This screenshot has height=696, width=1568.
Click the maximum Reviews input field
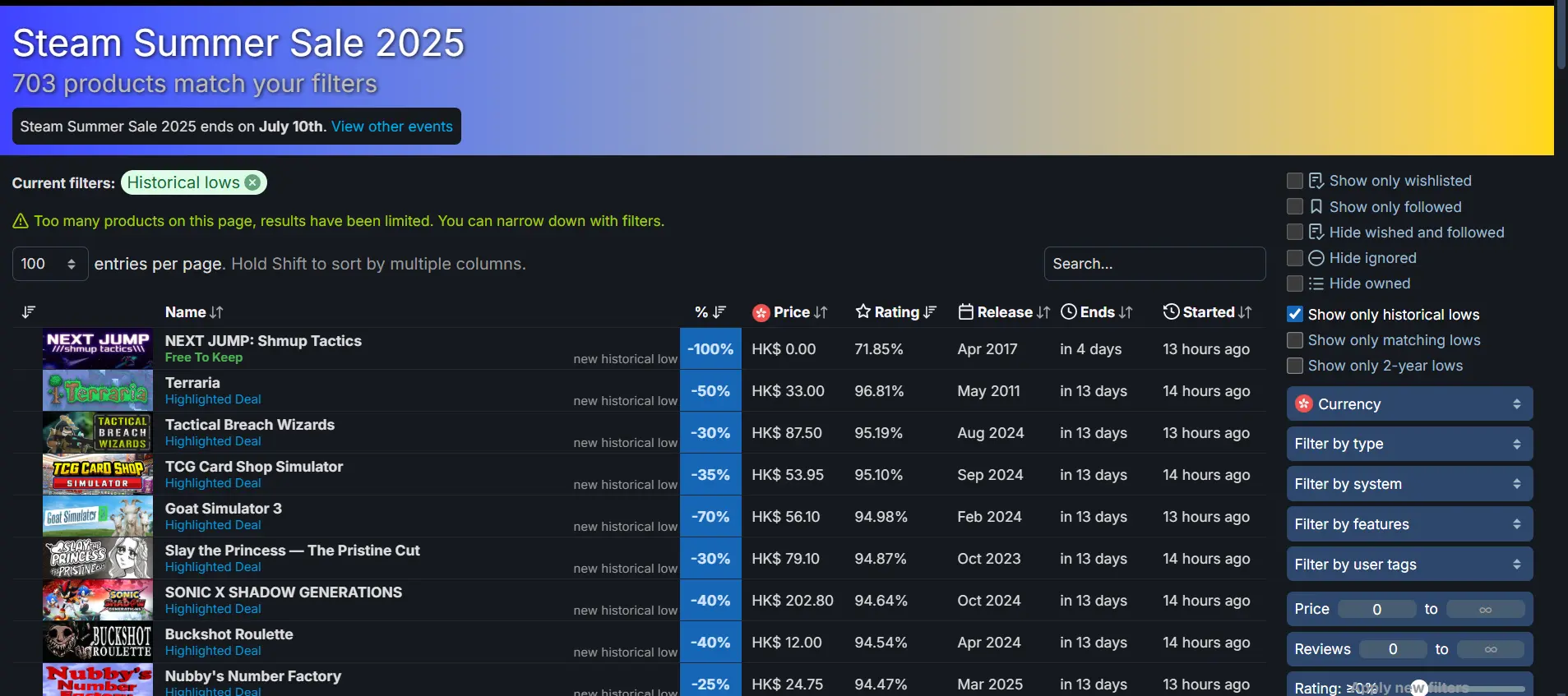click(1491, 649)
